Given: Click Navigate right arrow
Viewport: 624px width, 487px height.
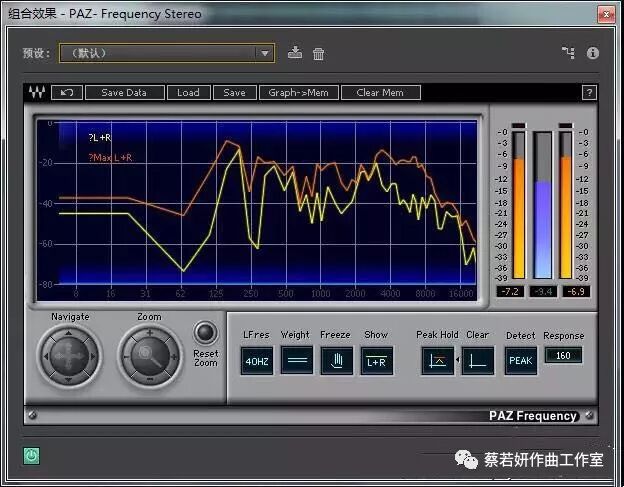Looking at the screenshot, I should [93, 356].
